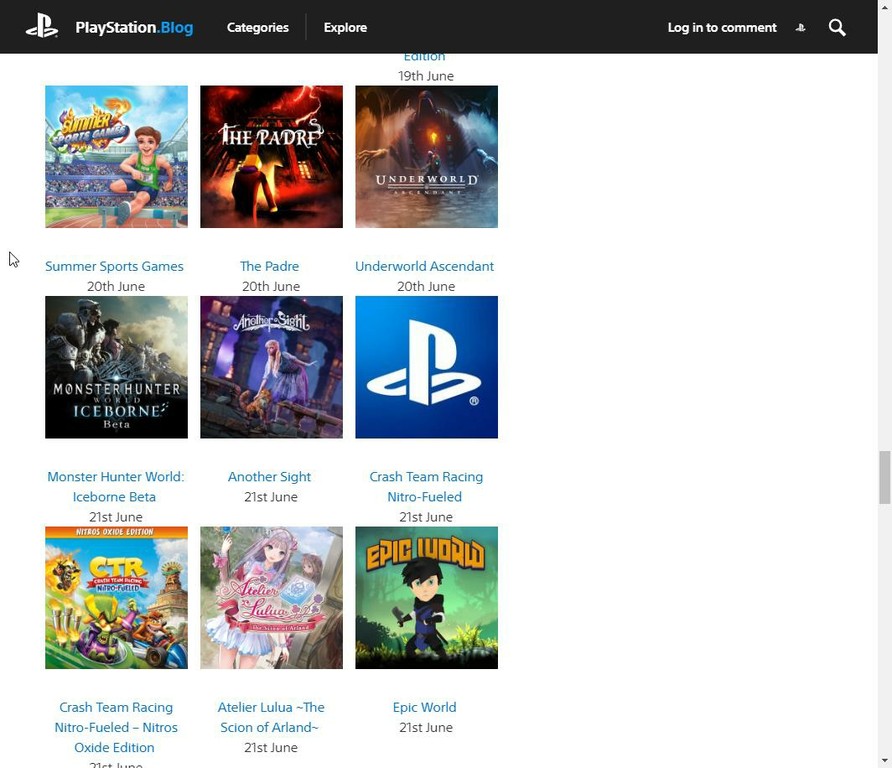Open Underworld Ascendant cover image
892x768 pixels.
(x=426, y=156)
